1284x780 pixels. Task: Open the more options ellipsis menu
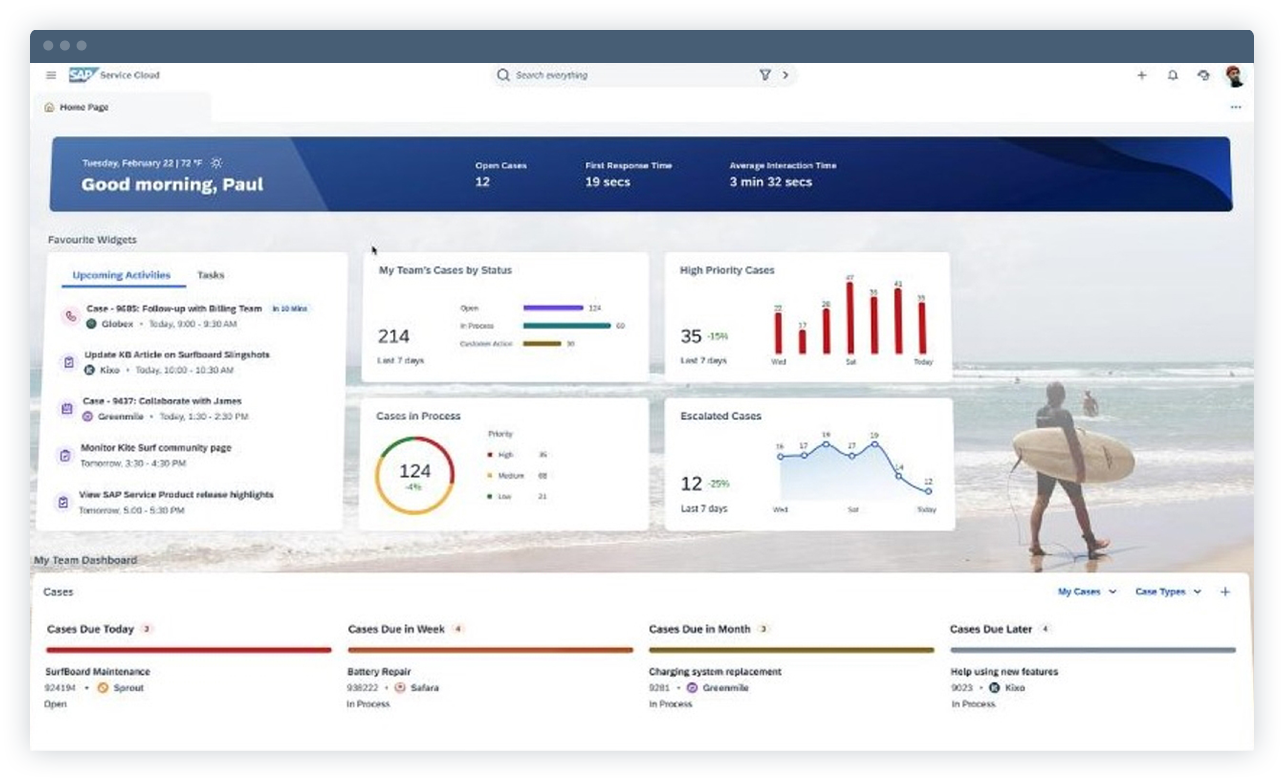point(1234,106)
